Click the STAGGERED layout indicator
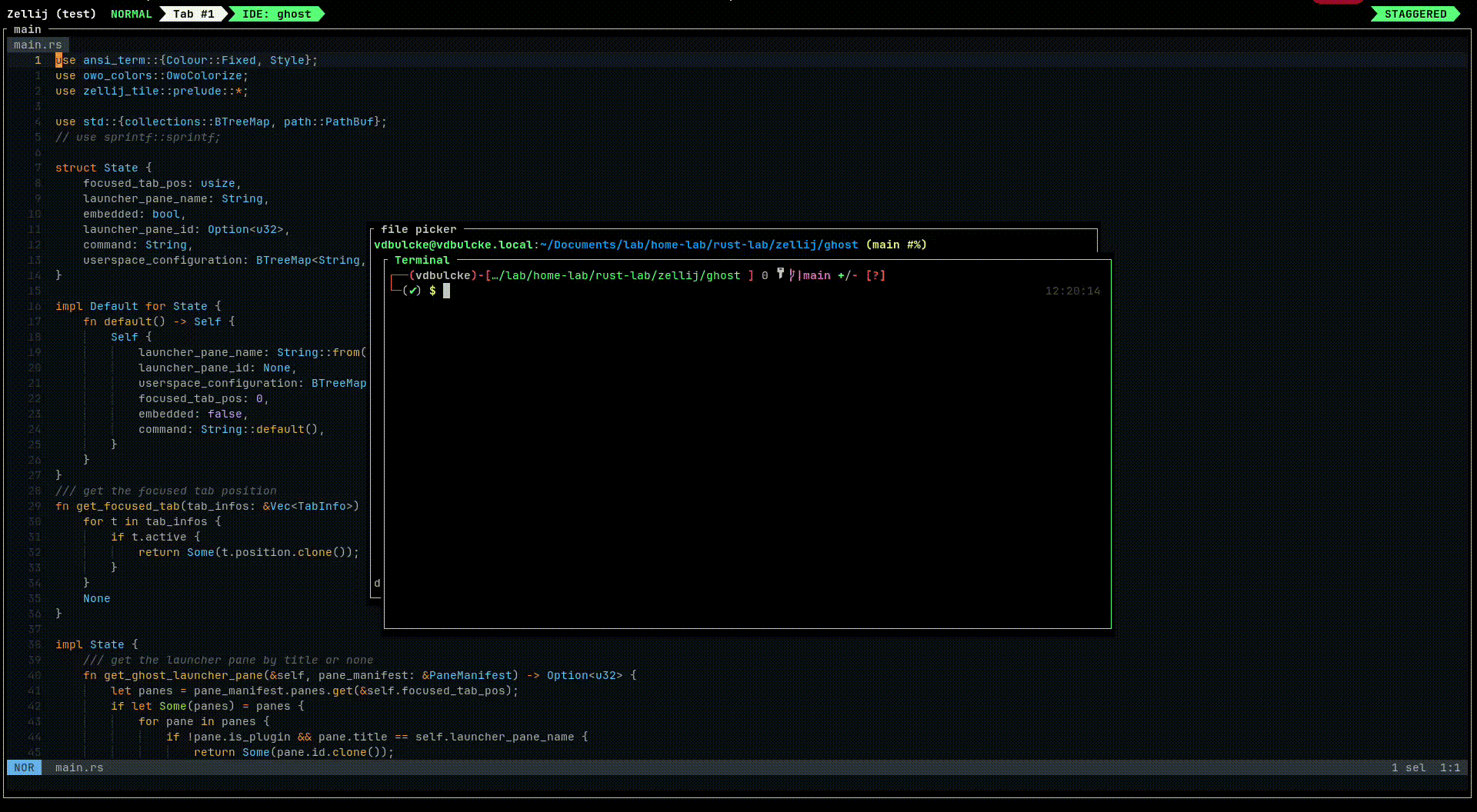Screen dimensions: 1477x812 (x=1415, y=14)
